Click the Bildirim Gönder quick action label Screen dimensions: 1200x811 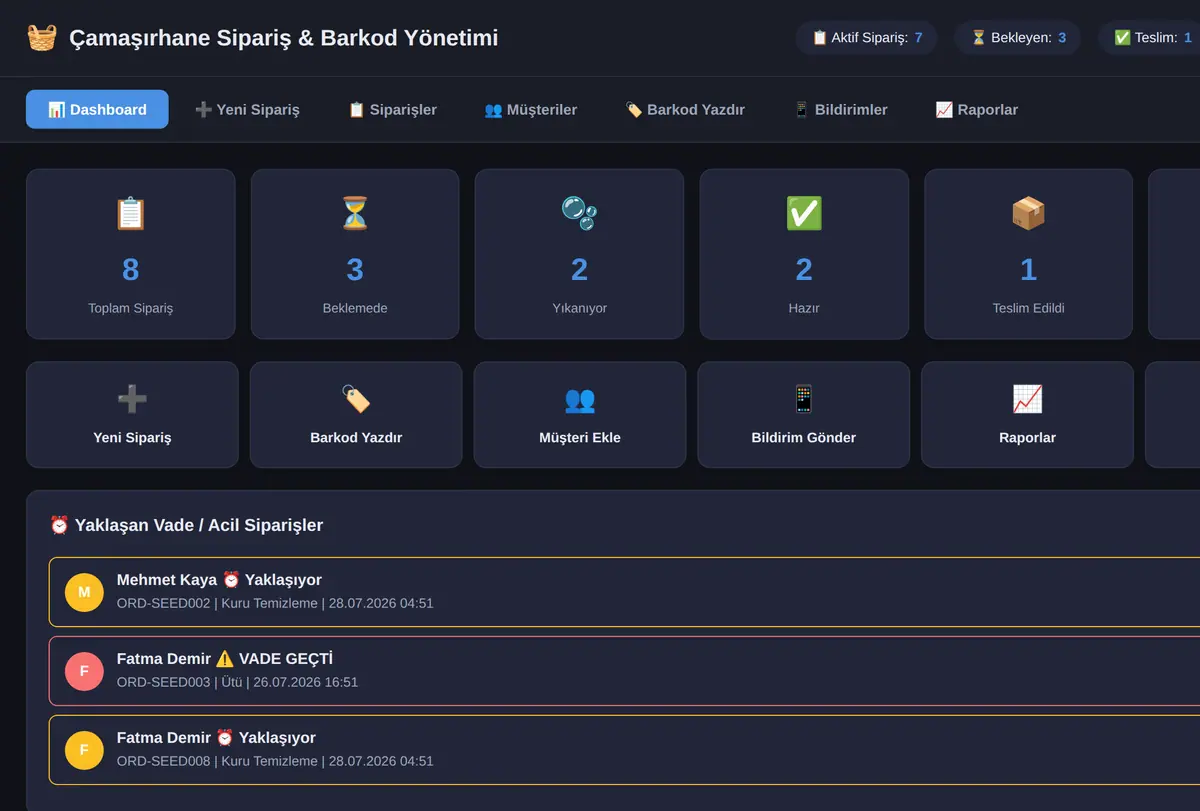pyautogui.click(x=804, y=437)
